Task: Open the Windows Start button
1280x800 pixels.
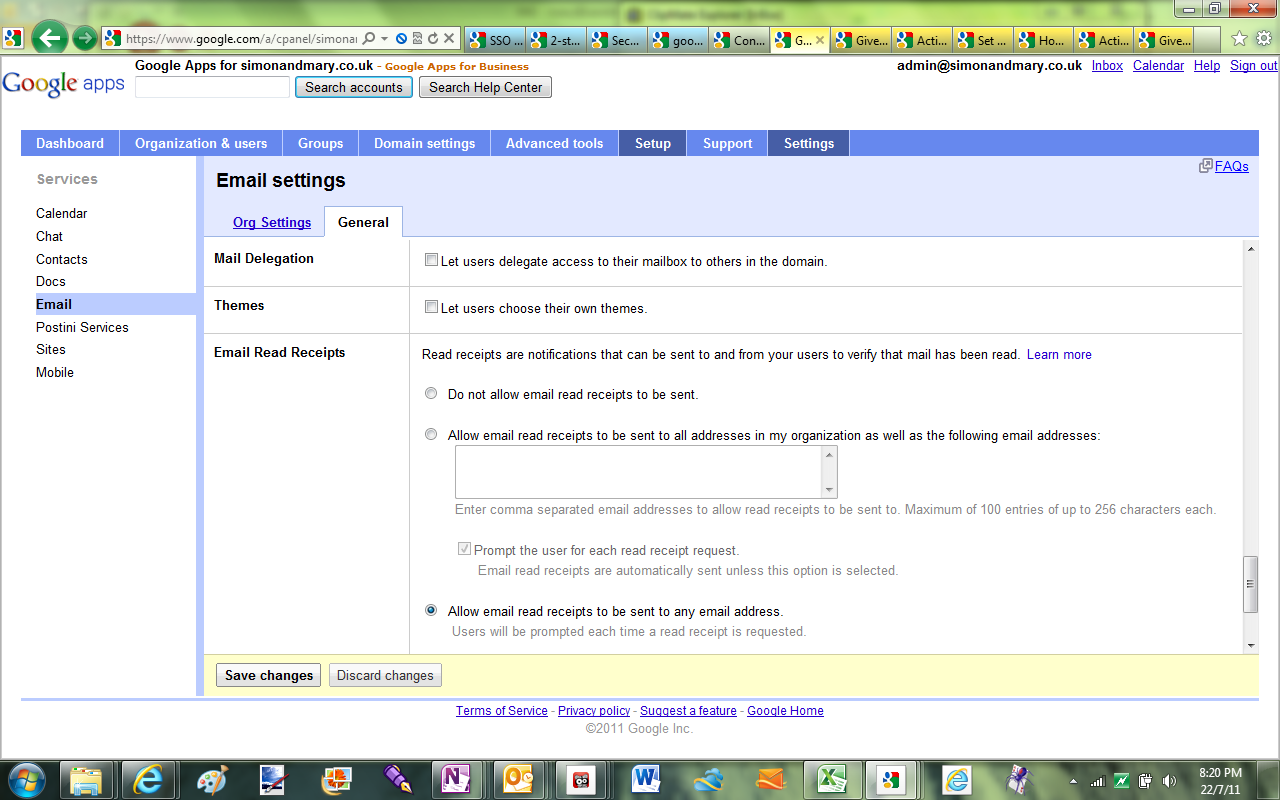Action: [x=27, y=779]
